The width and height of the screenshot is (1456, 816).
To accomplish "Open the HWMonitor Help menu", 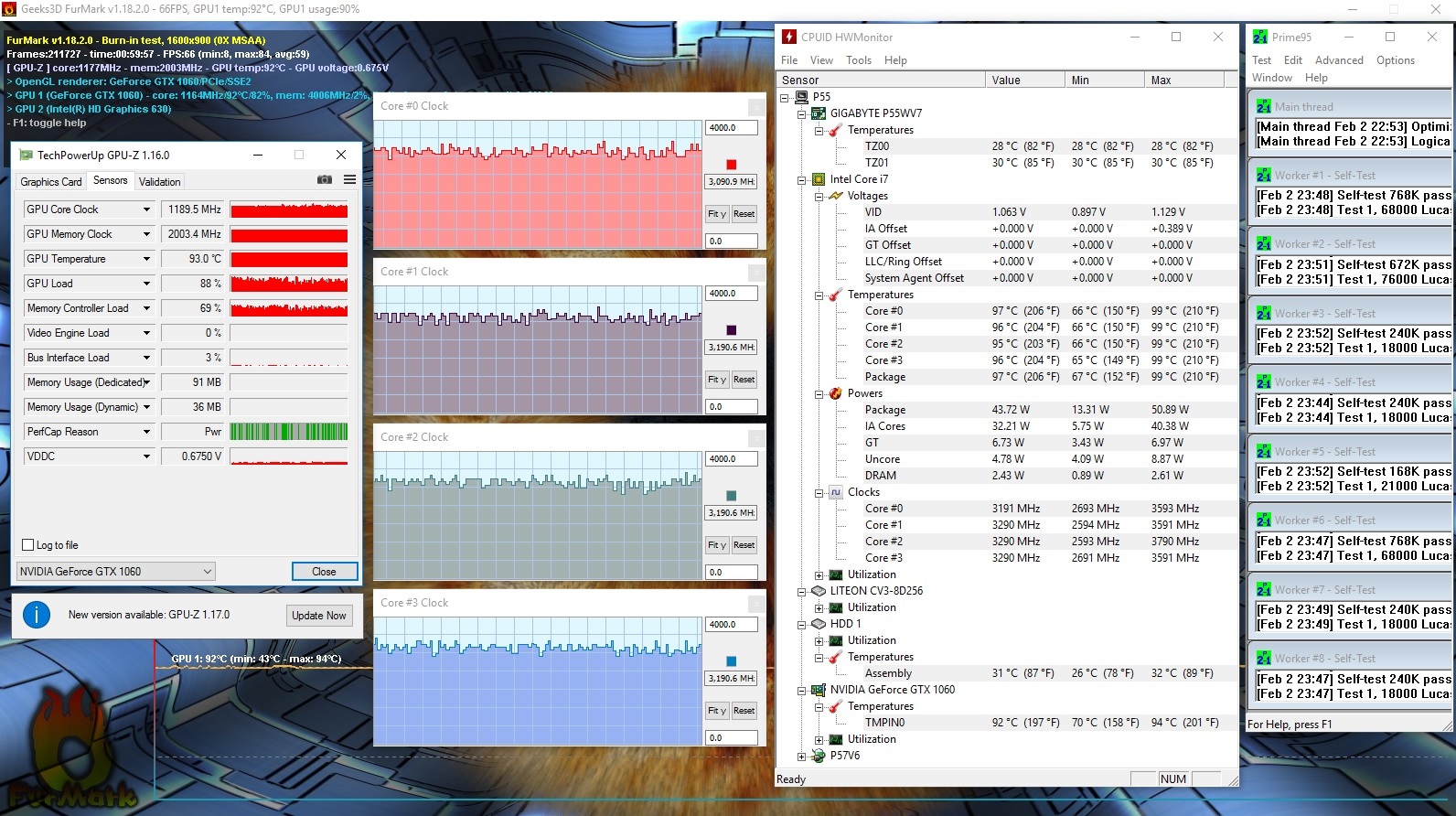I will point(895,60).
